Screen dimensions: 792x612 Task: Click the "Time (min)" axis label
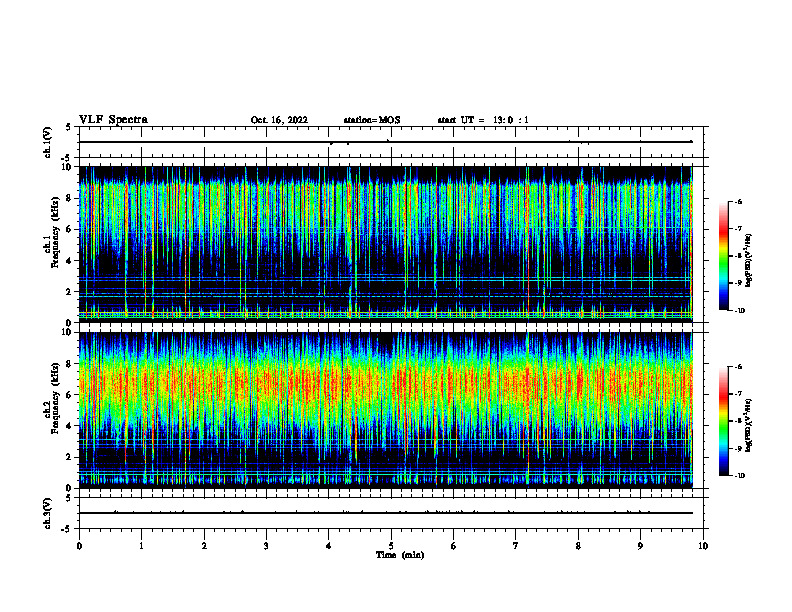(x=400, y=555)
